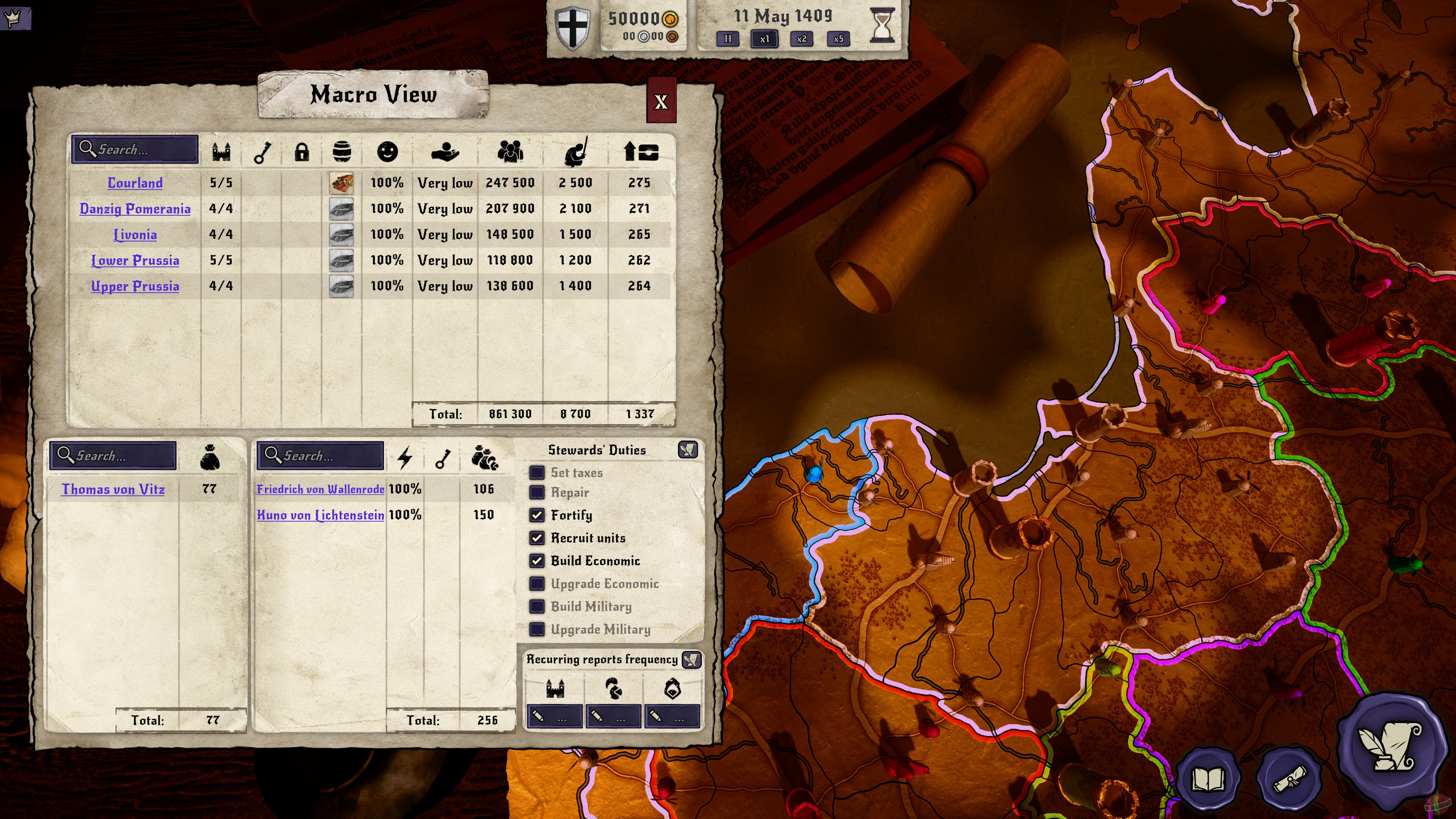Edit the middle report frequency field
Screen dimensions: 1456x819
[613, 717]
